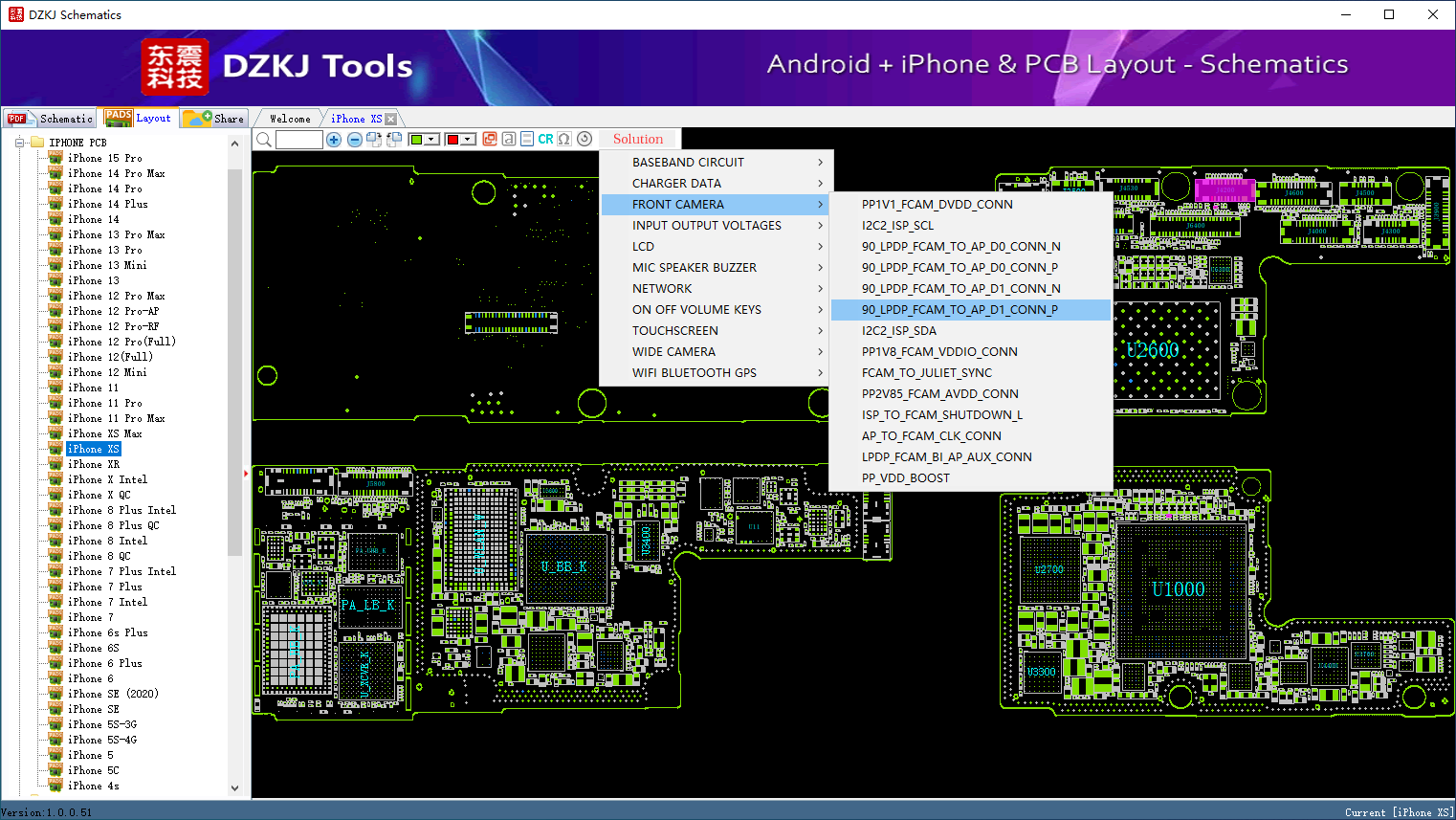Open the red color dropdown
This screenshot has width=1456, height=820.
click(469, 140)
